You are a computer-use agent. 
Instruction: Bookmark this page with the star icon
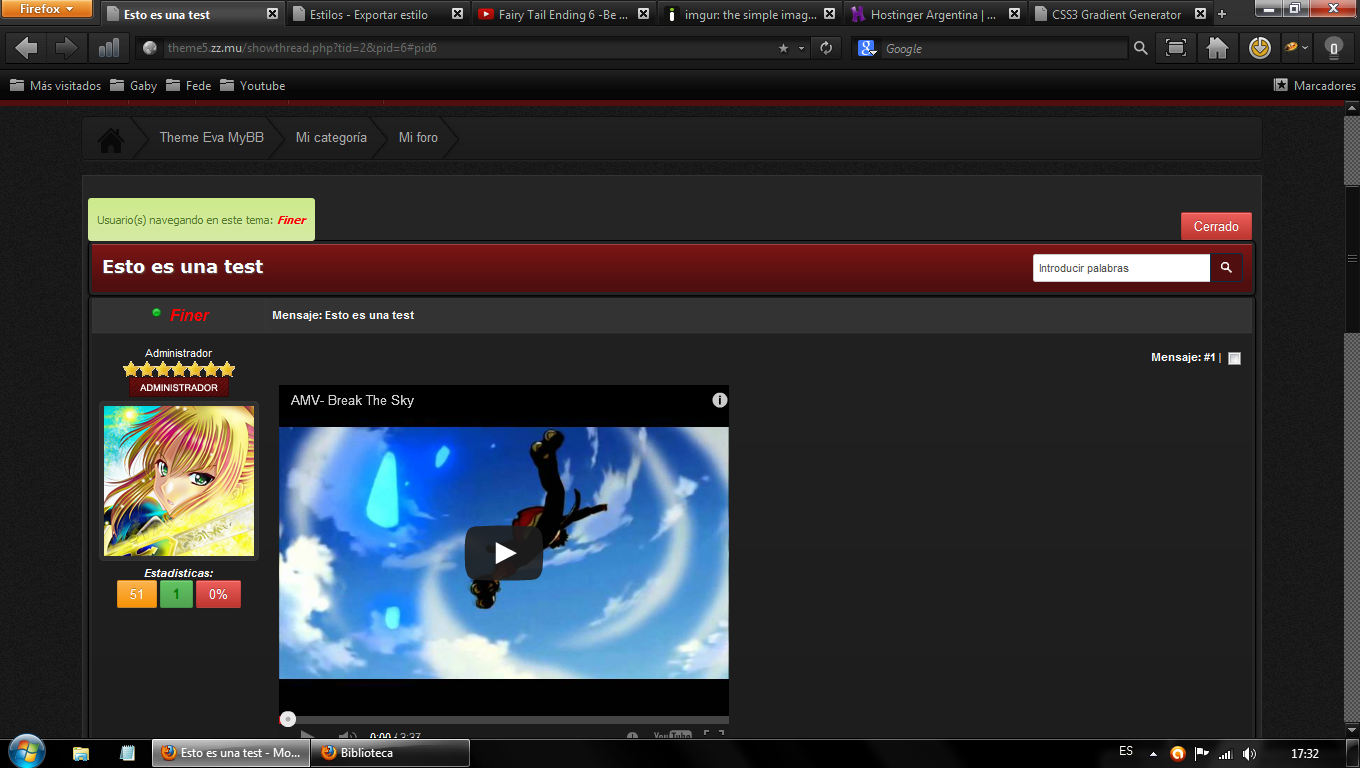tap(783, 48)
